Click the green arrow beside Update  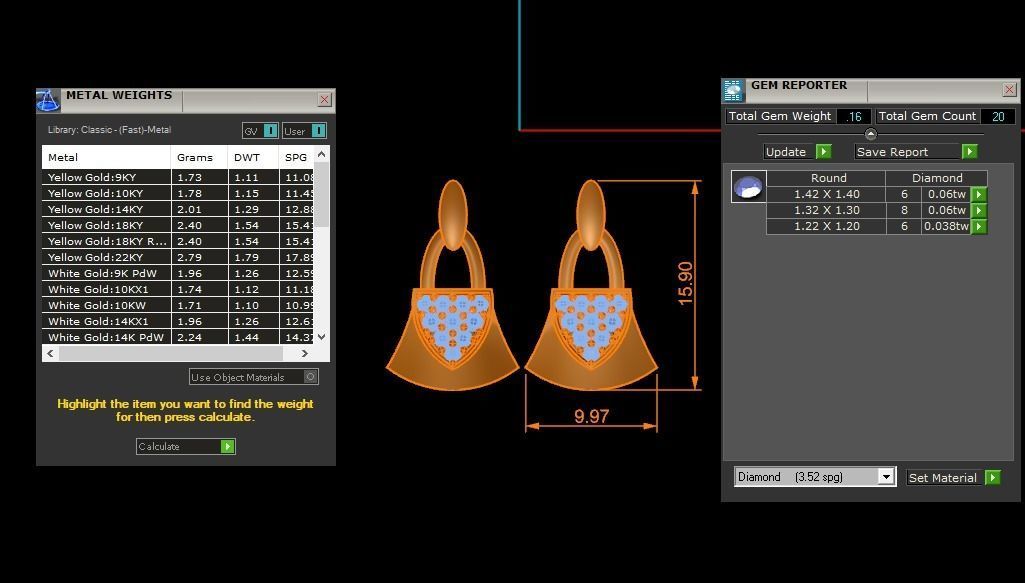point(824,152)
